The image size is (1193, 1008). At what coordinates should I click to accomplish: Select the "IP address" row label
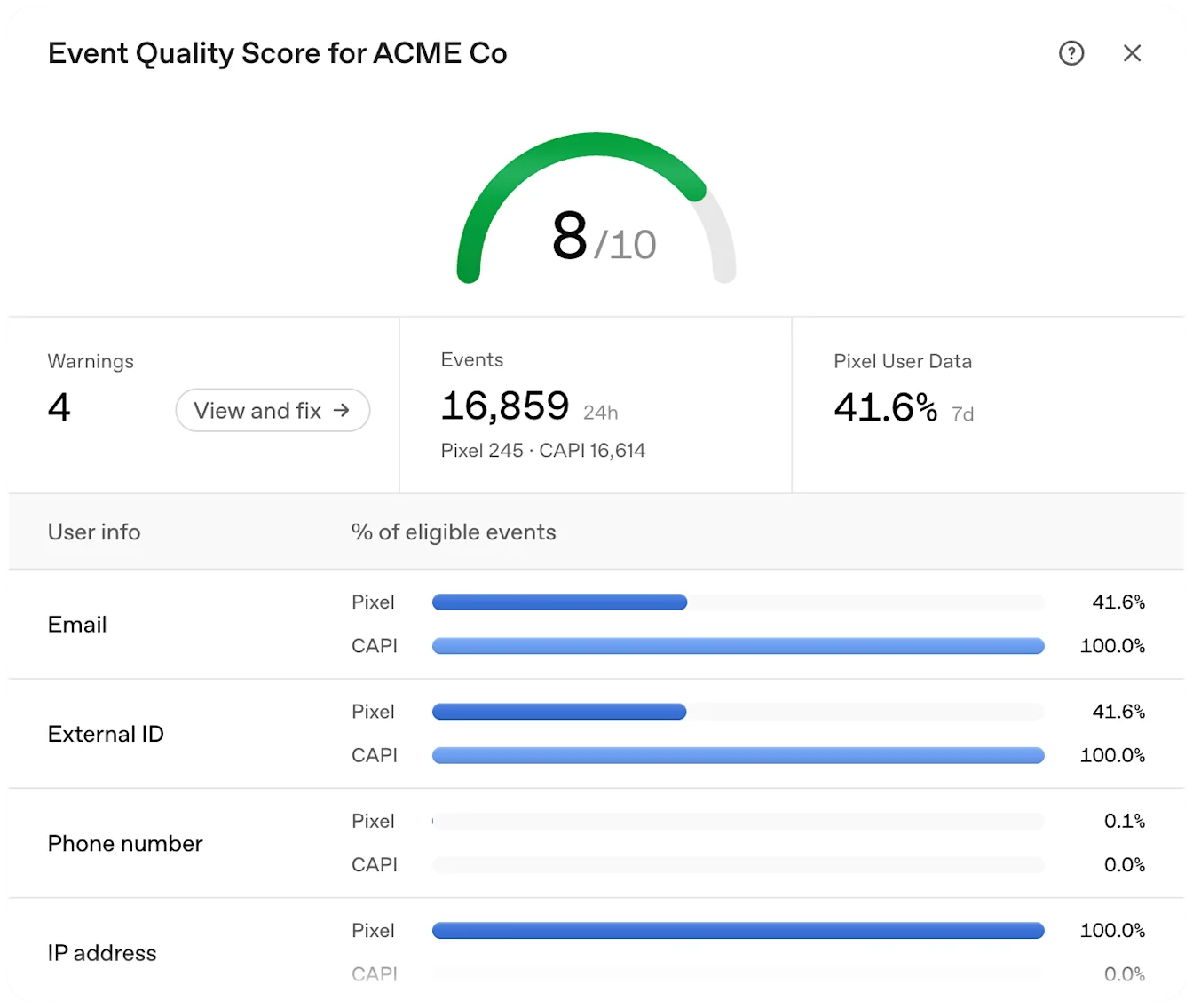tap(102, 953)
